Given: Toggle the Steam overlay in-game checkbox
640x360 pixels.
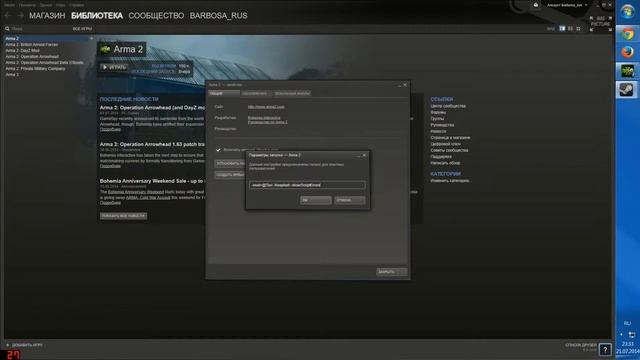Looking at the screenshot, I should (218, 150).
